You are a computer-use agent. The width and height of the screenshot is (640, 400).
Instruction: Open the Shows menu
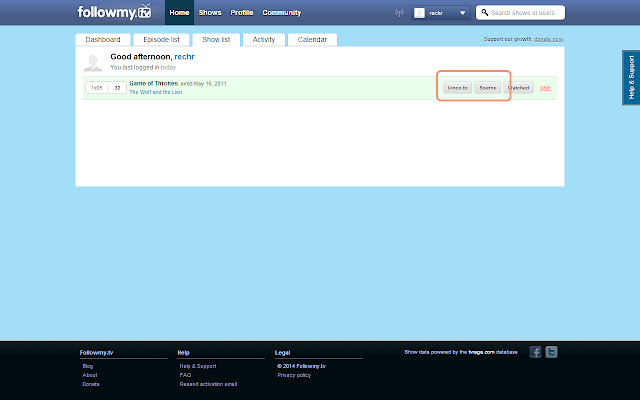210,13
